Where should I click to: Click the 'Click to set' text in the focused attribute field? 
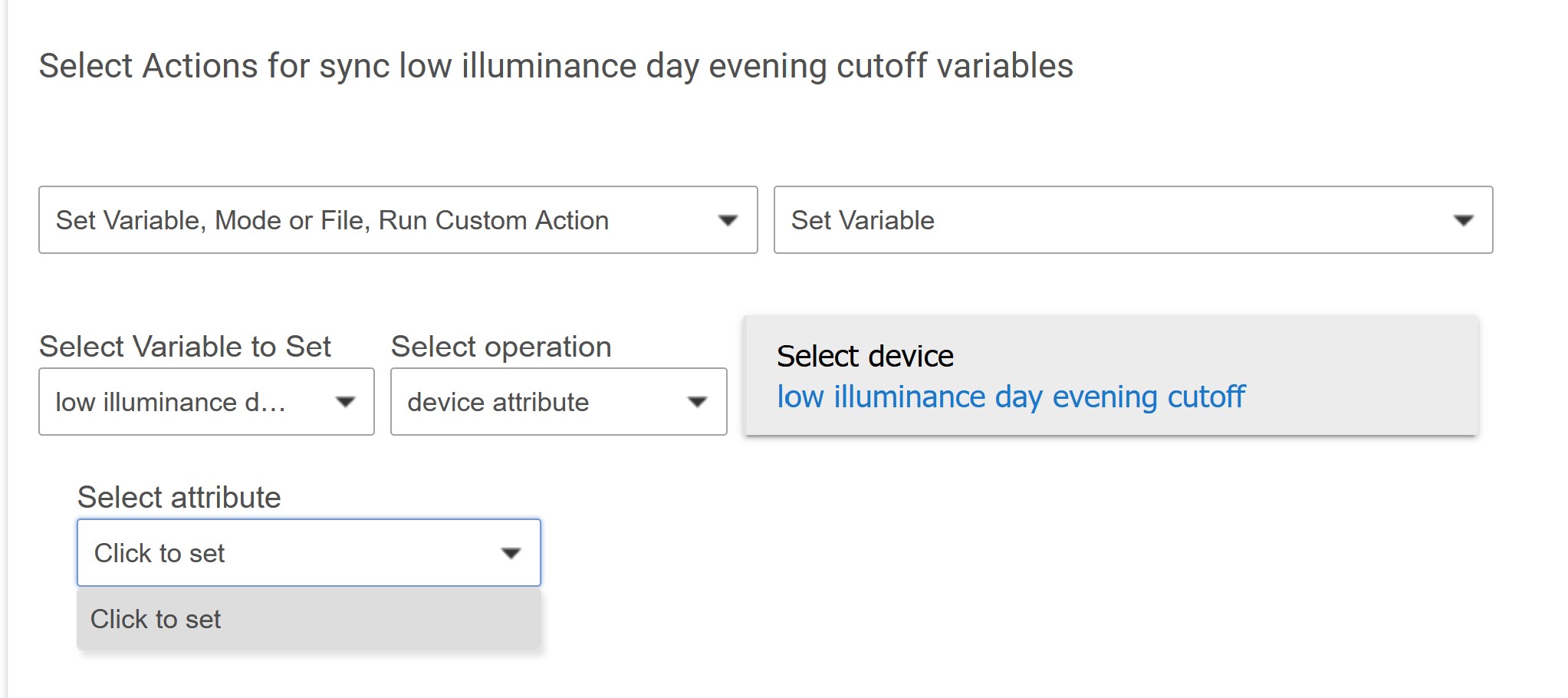159,553
